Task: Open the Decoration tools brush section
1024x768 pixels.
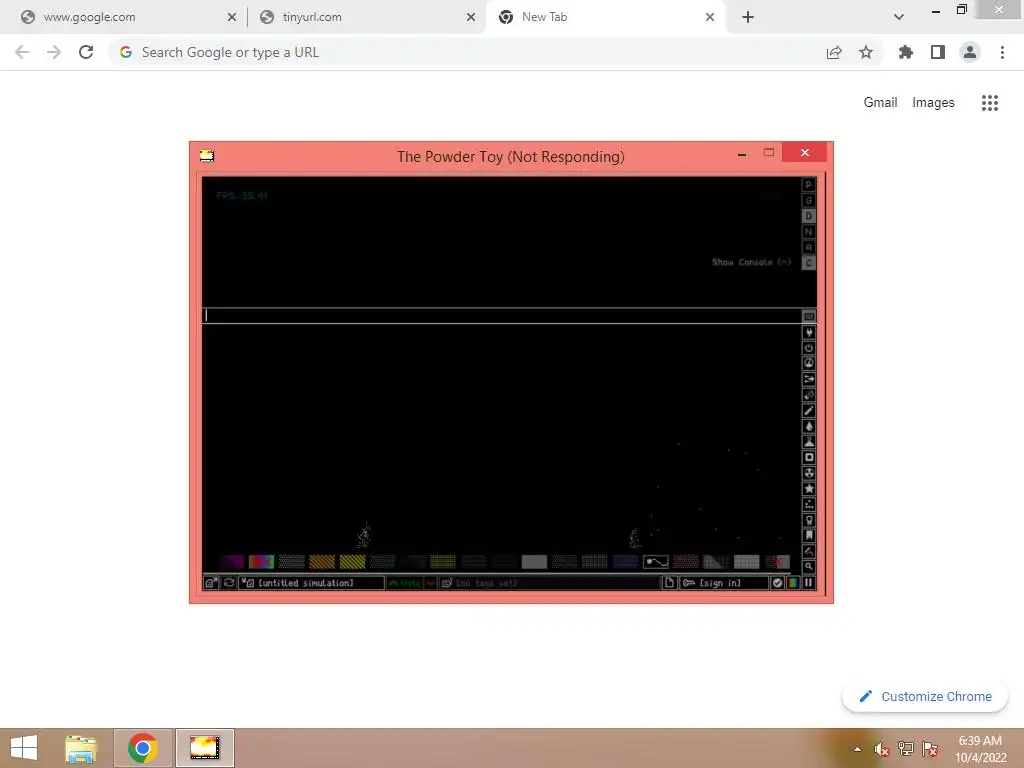Action: click(808, 552)
